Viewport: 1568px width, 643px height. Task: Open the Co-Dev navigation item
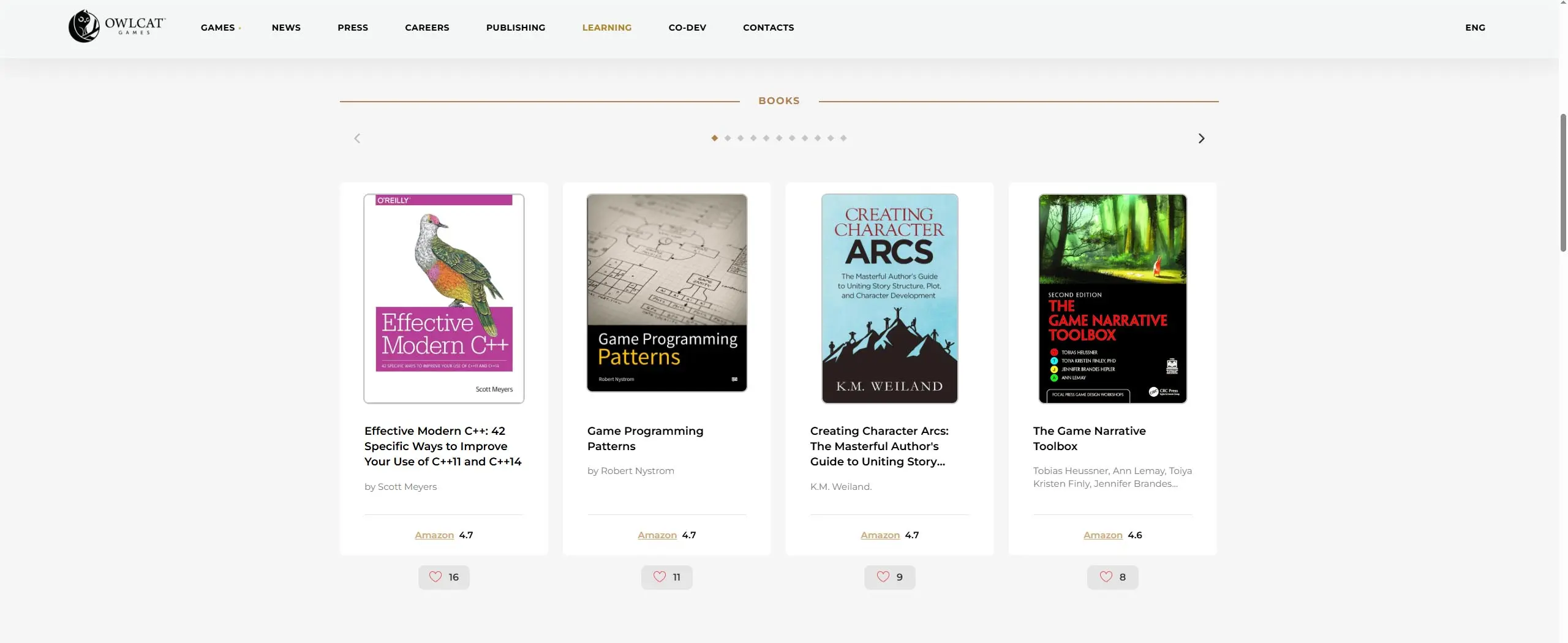[x=687, y=28]
